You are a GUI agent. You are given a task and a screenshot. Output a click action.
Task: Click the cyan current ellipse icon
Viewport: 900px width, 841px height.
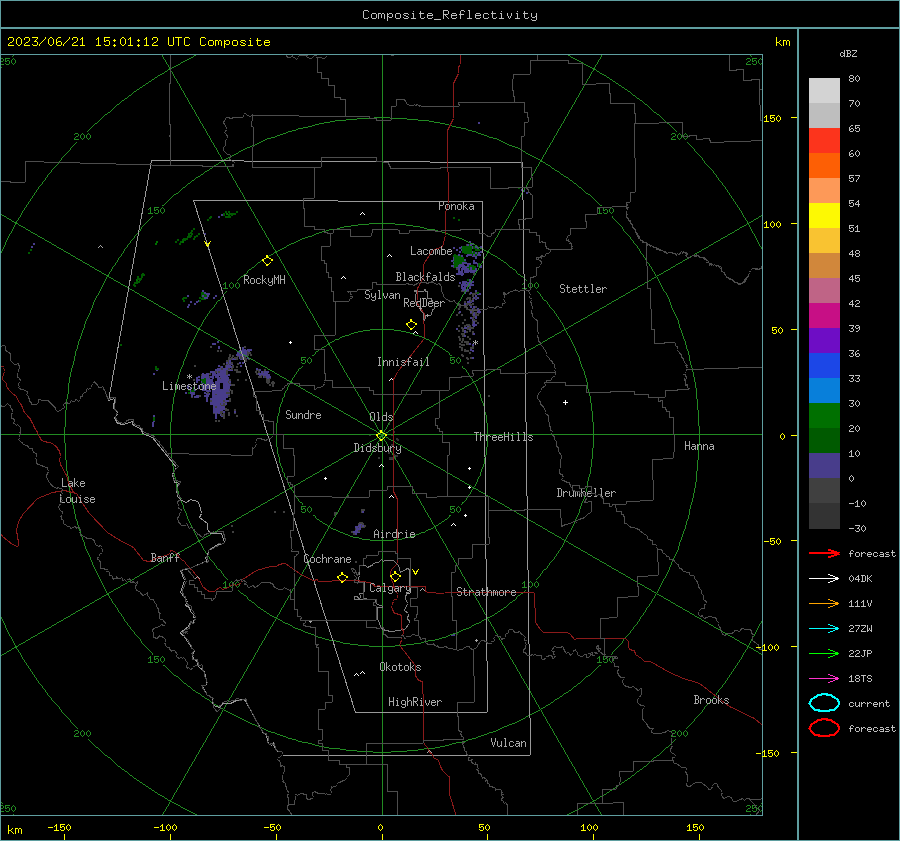pos(824,703)
